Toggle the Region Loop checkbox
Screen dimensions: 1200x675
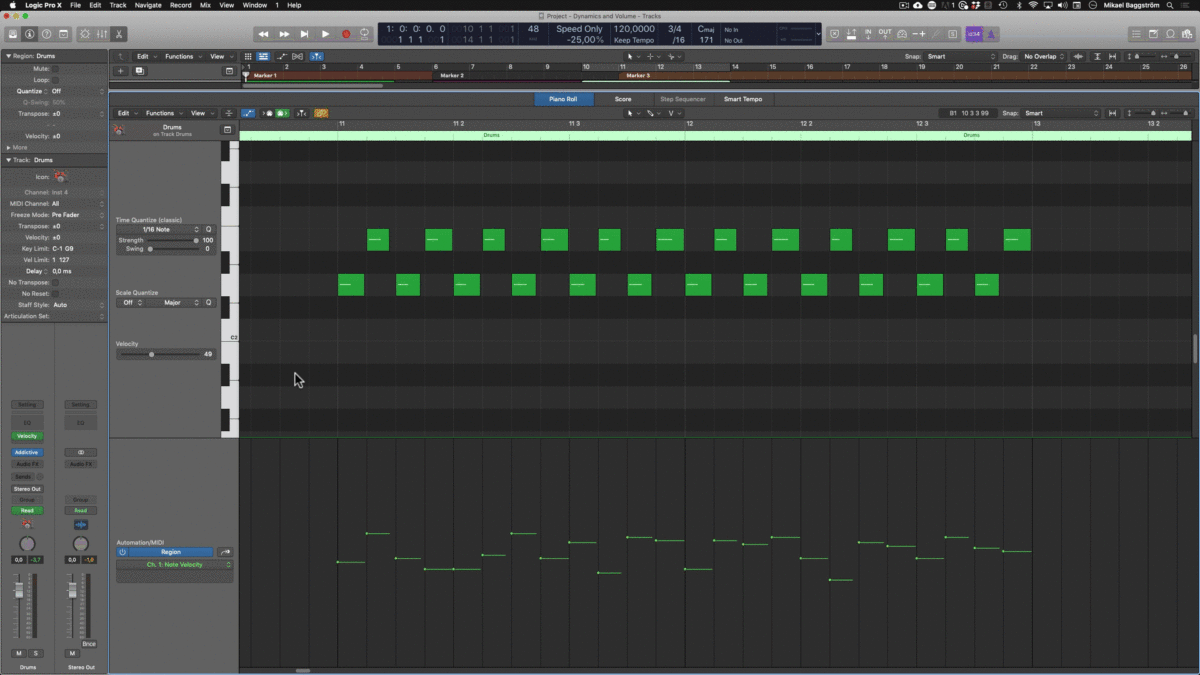[56, 80]
